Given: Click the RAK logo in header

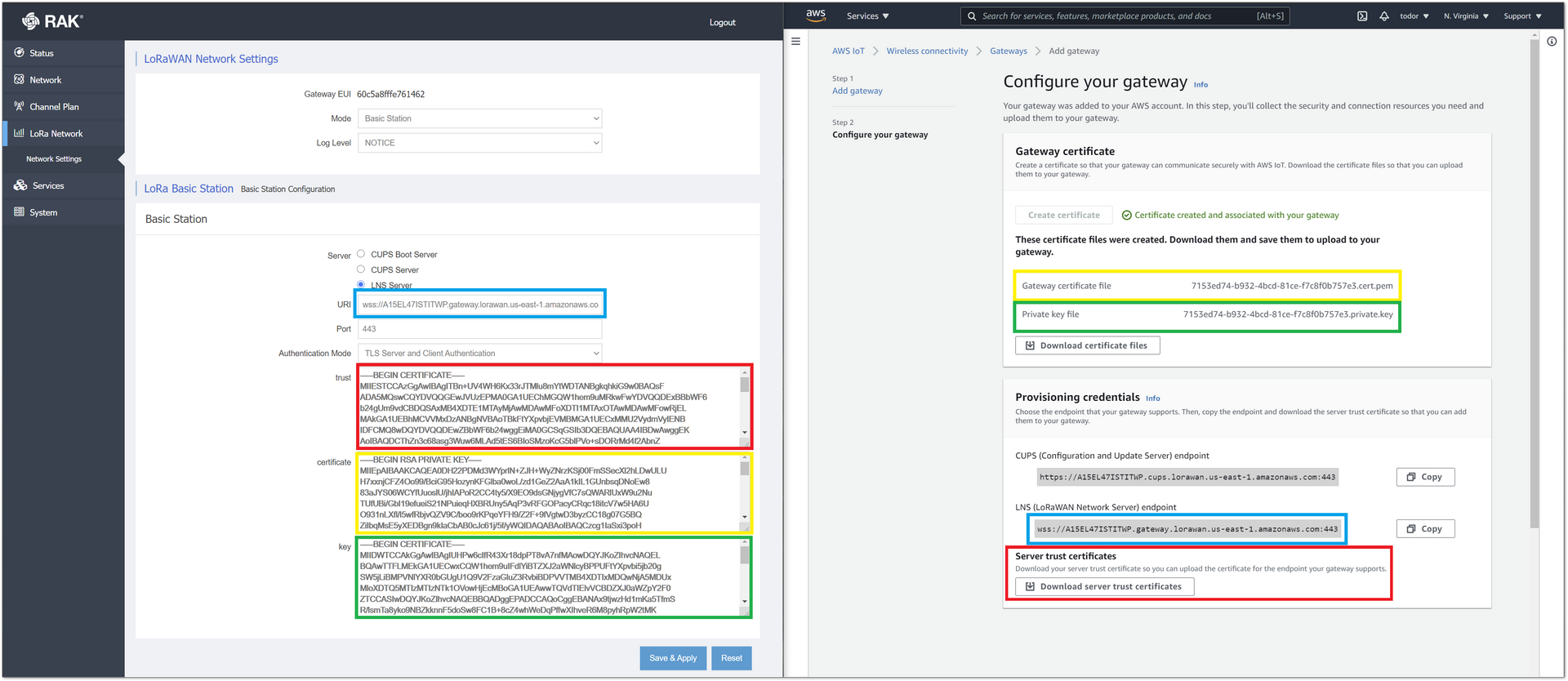Looking at the screenshot, I should 52,21.
